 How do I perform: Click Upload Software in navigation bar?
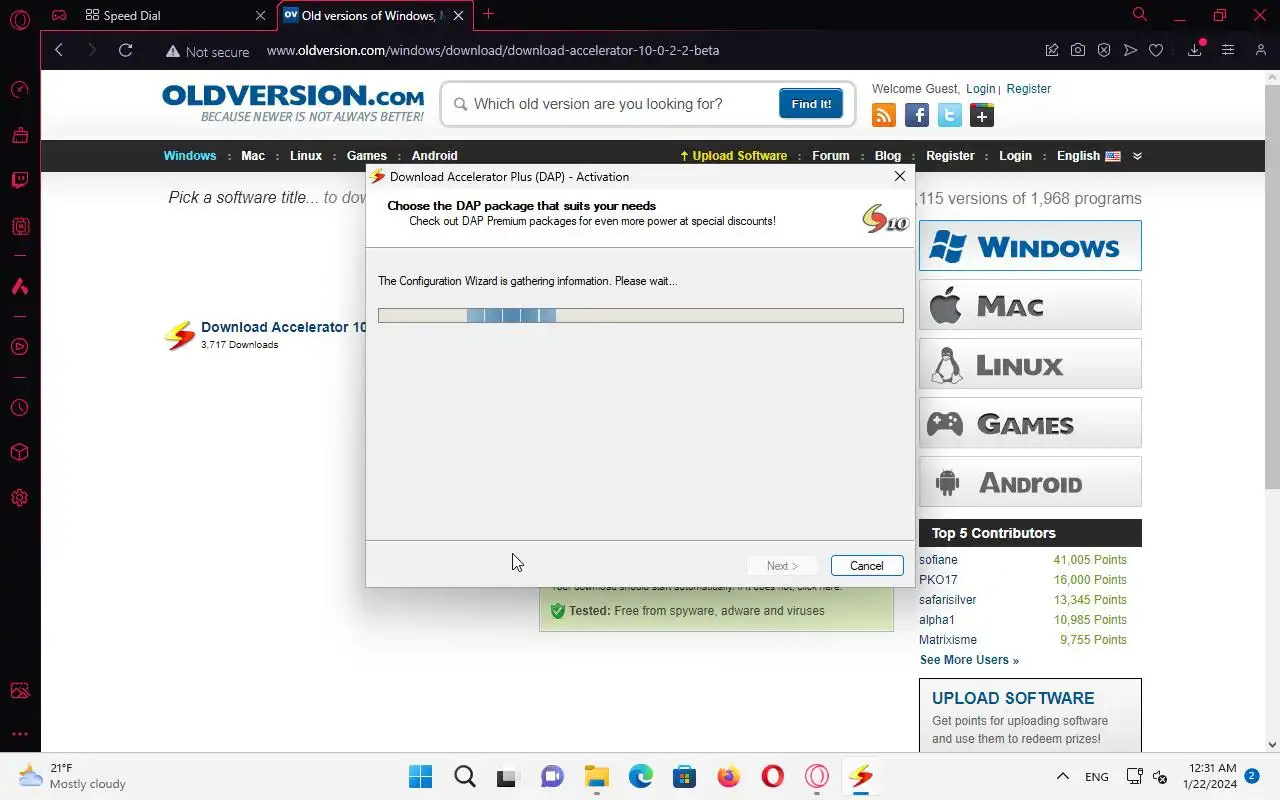[x=733, y=156]
